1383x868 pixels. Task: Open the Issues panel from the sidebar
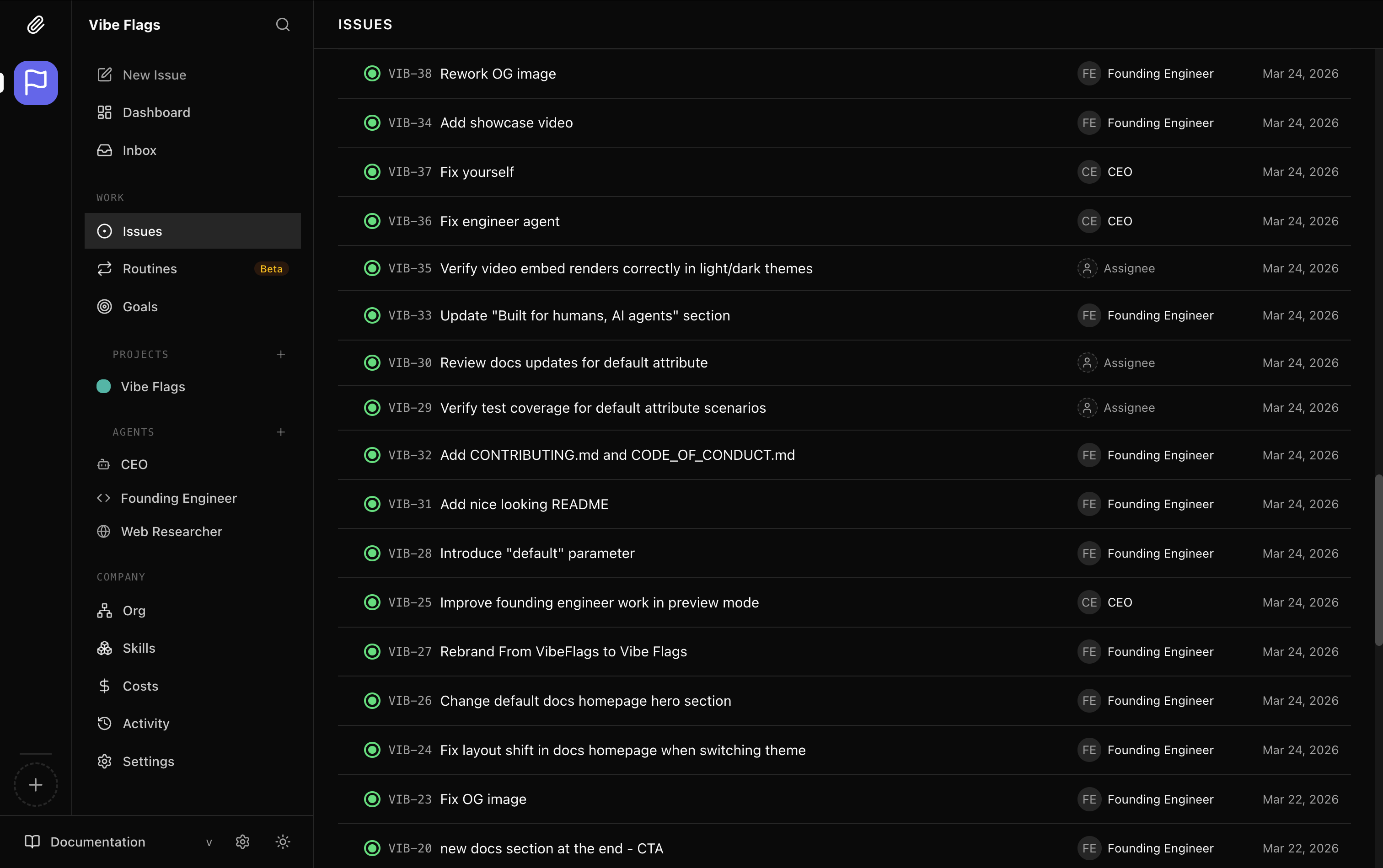(142, 231)
